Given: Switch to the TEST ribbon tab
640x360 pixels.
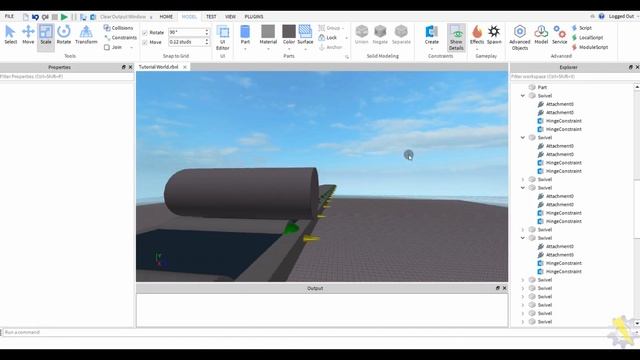Looking at the screenshot, I should tap(211, 17).
